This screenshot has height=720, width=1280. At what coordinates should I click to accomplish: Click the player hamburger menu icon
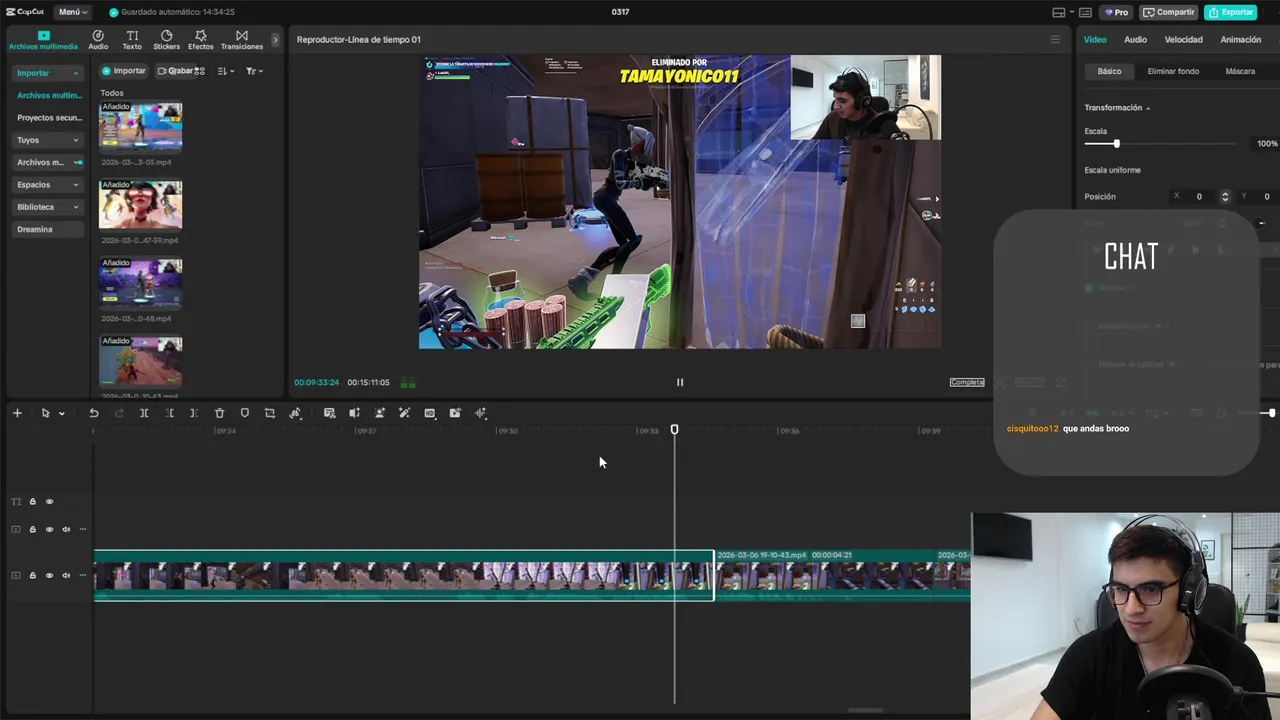click(x=1054, y=40)
